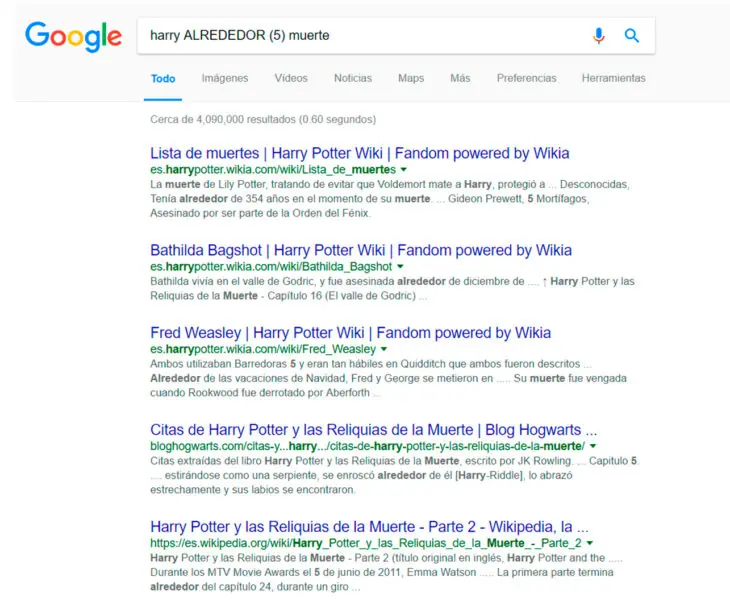Click snippet mentioning 'MTV Movie Awards'
730x614 pixels.
click(386, 572)
